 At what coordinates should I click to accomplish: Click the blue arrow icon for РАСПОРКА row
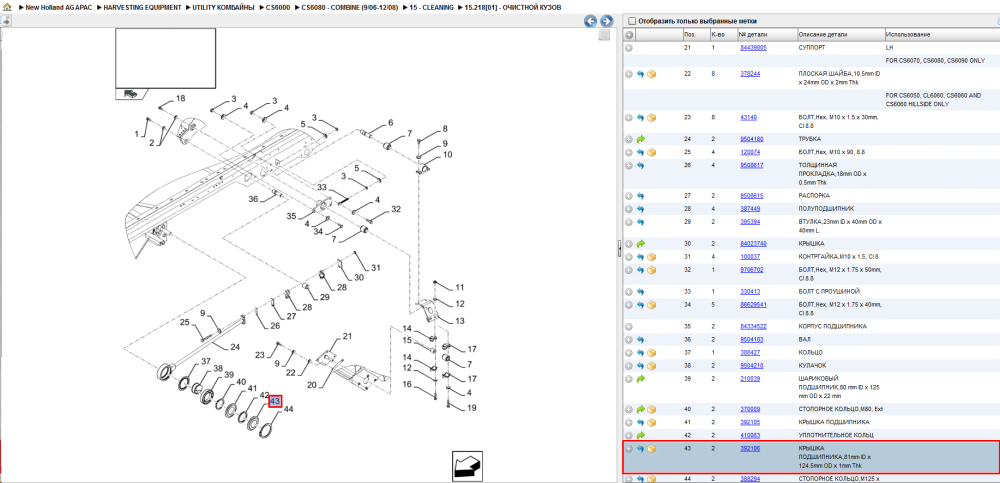click(x=640, y=196)
